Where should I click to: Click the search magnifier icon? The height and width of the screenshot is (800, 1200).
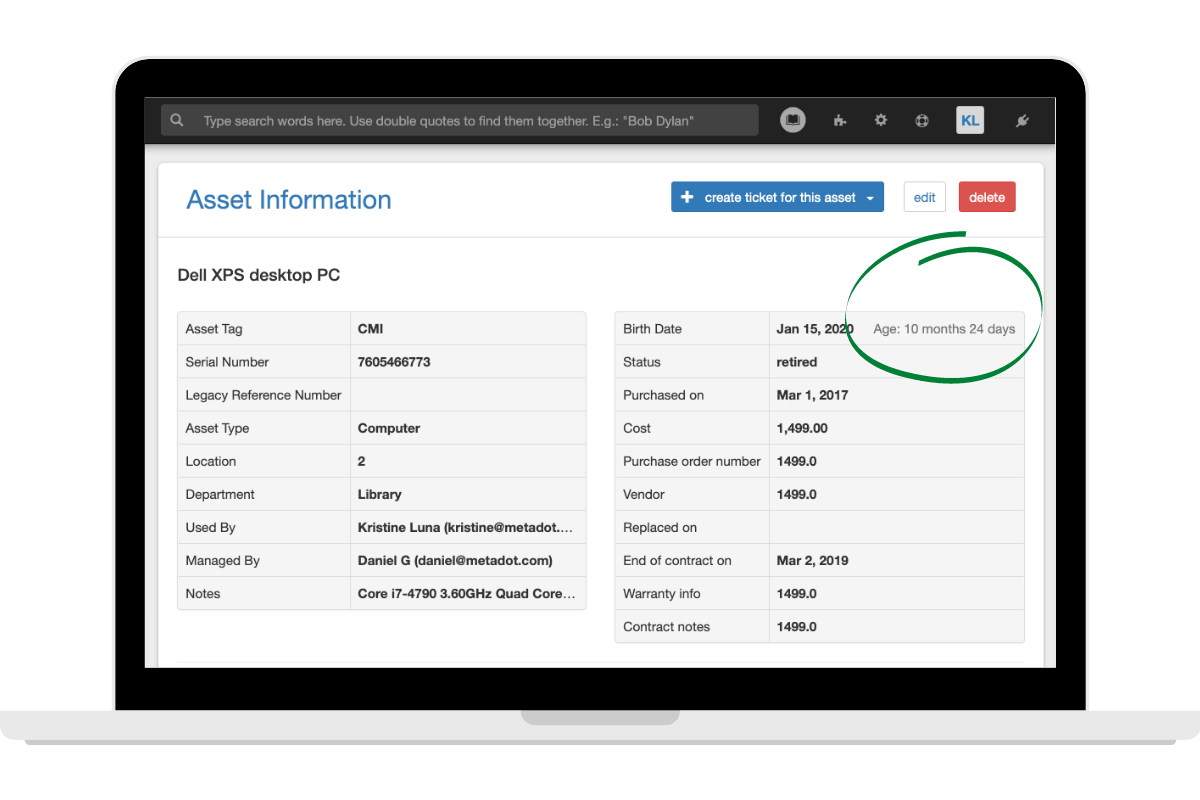[177, 121]
